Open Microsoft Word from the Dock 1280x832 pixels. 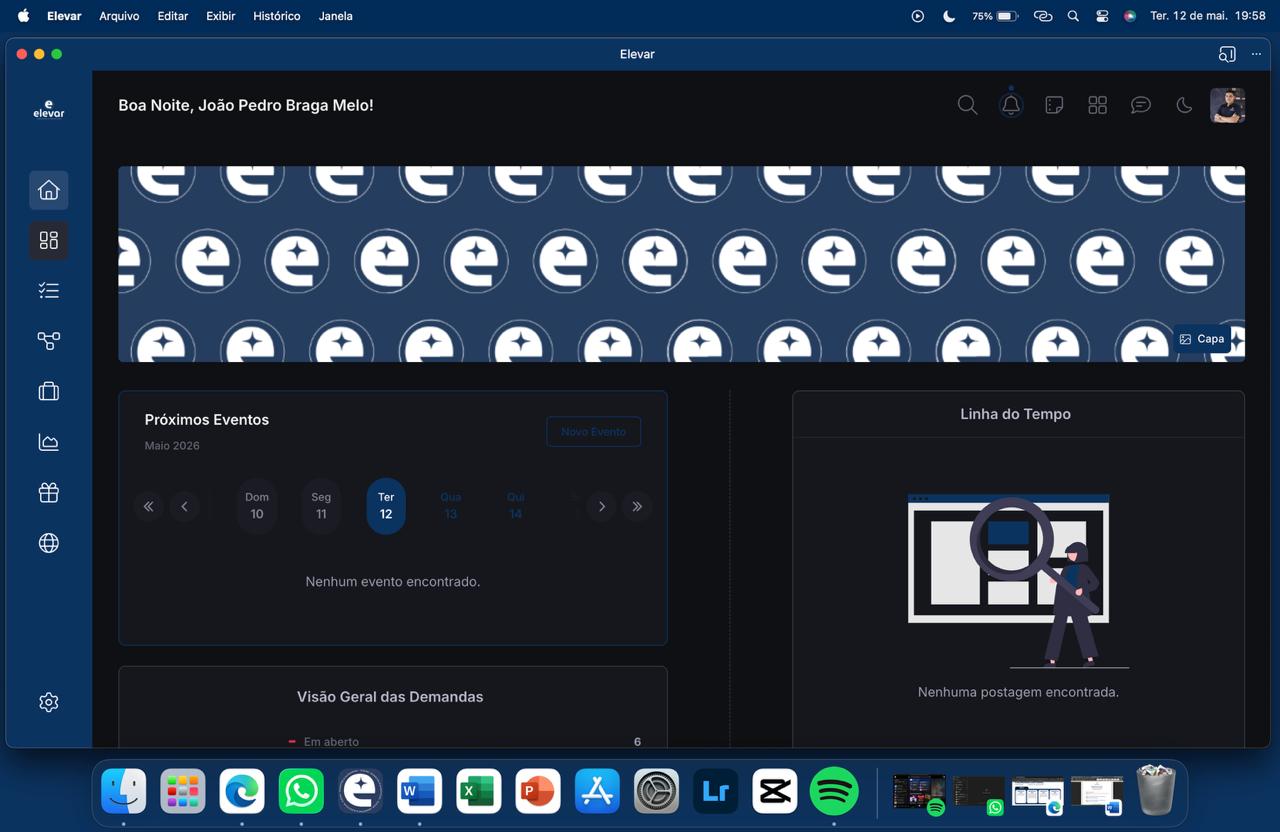click(x=419, y=791)
